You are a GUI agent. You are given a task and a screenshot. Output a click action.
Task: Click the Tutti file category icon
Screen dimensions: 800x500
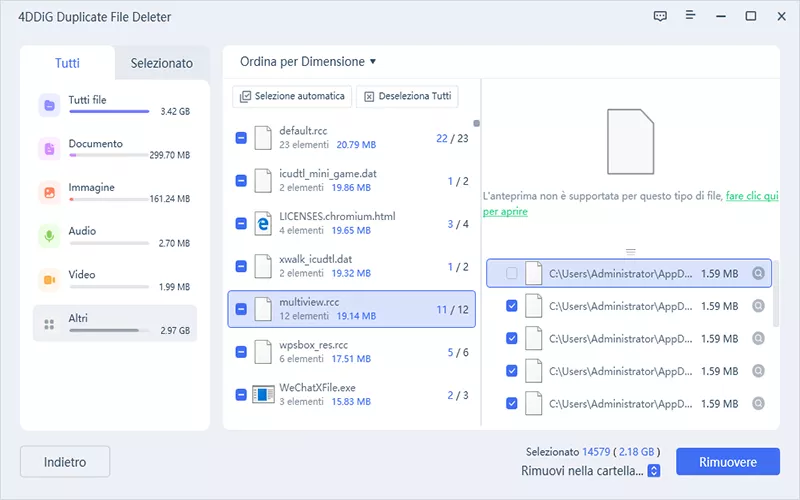point(49,106)
